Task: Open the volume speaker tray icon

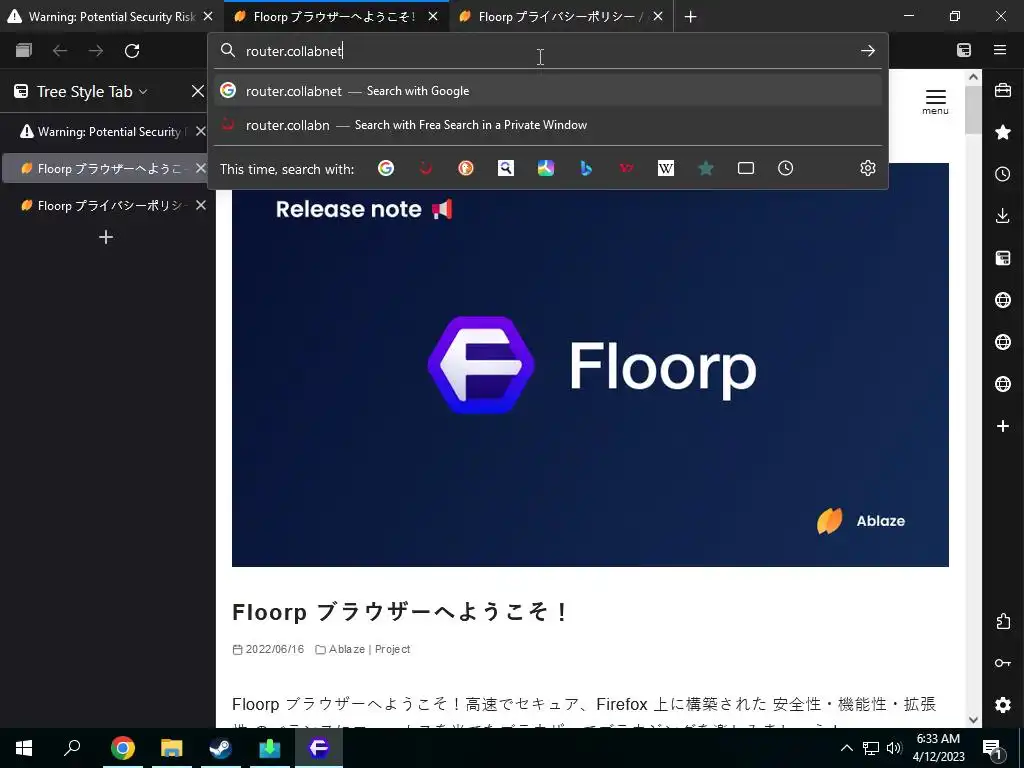Action: pos(894,748)
